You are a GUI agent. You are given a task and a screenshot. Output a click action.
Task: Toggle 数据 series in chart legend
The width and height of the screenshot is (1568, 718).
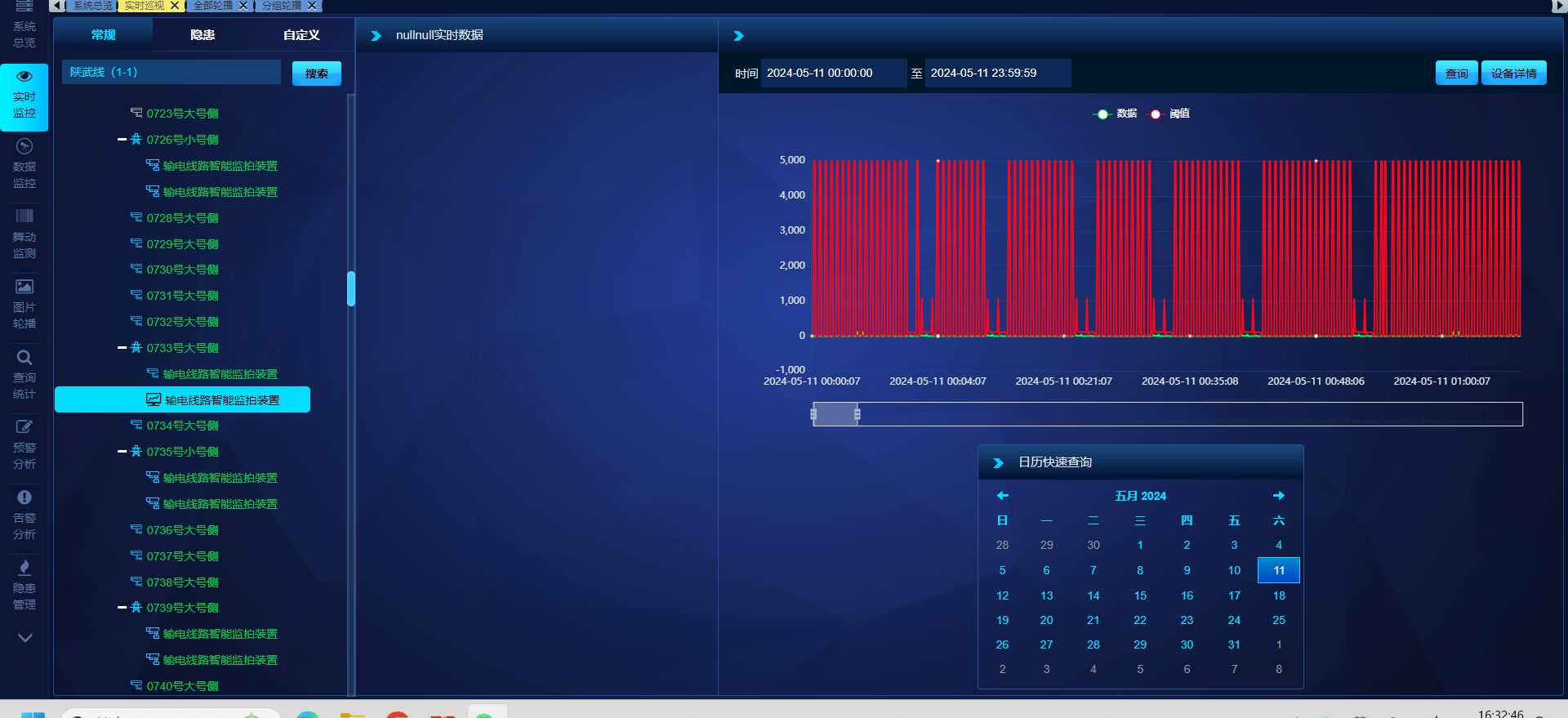click(x=1116, y=114)
